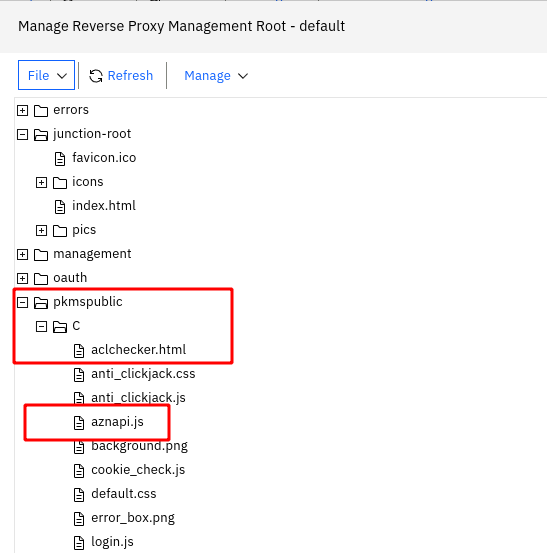547x553 pixels.
Task: Click the errors folder icon
Action: [x=41, y=111]
